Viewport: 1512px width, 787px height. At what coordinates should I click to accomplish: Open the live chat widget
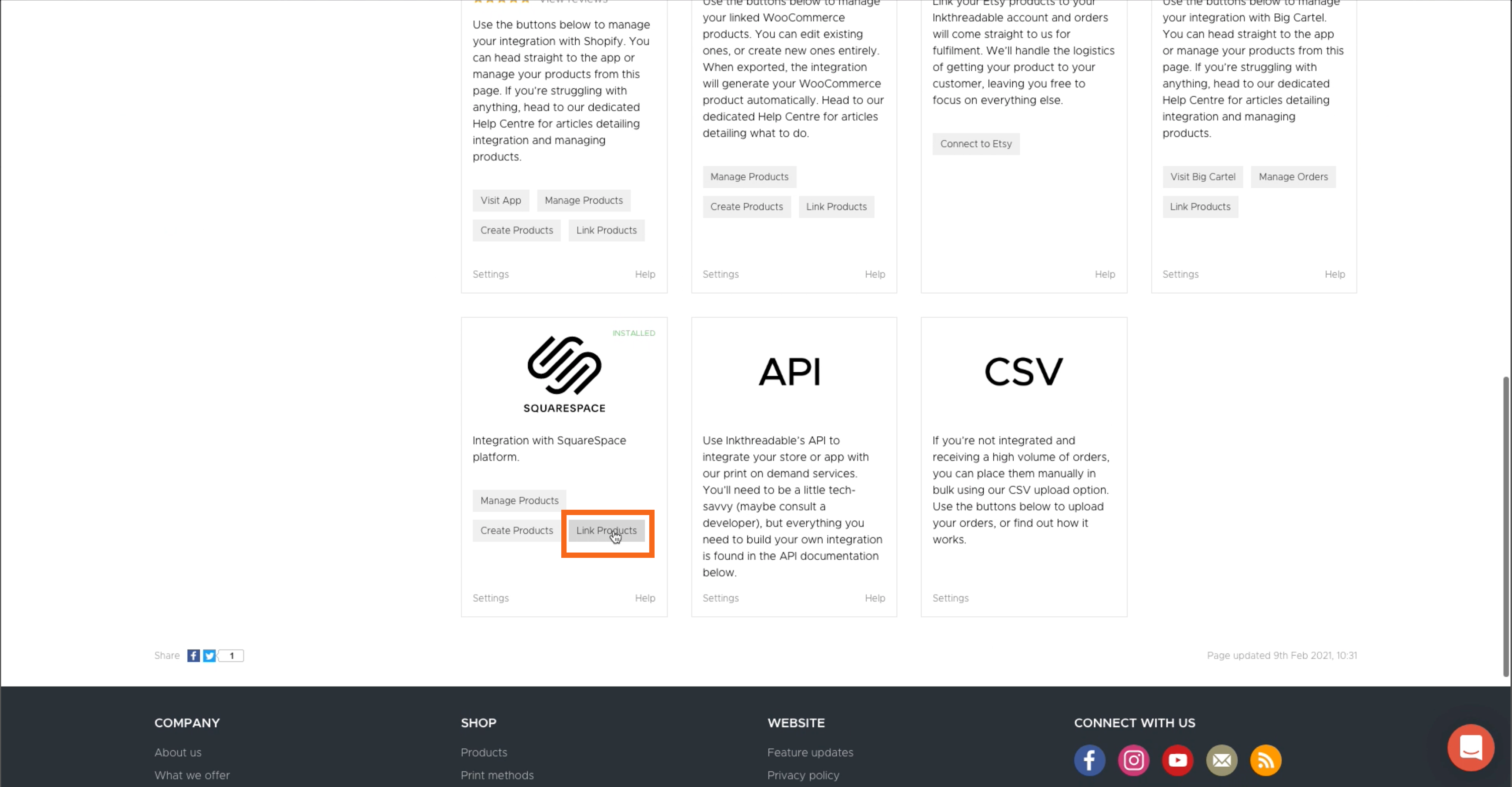(x=1470, y=747)
